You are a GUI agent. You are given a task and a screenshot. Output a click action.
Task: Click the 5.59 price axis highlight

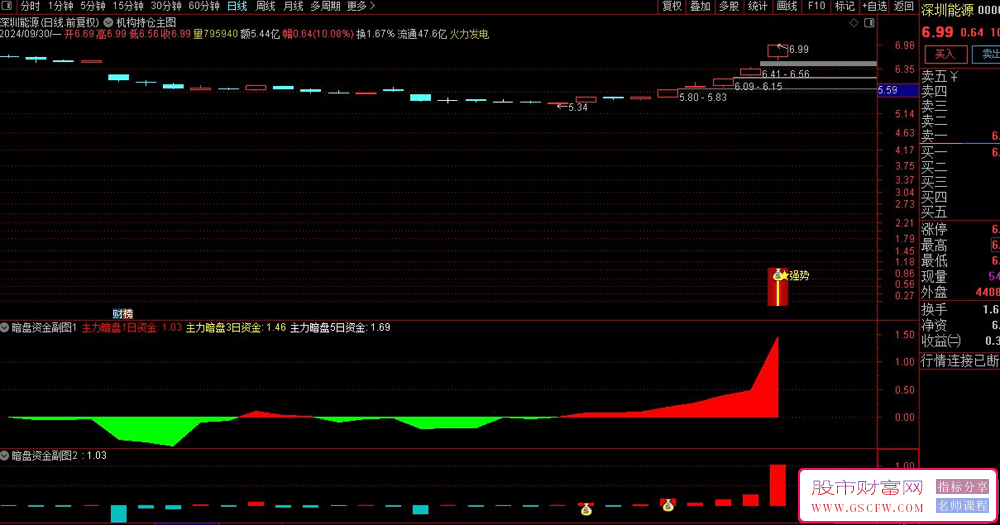pyautogui.click(x=897, y=90)
